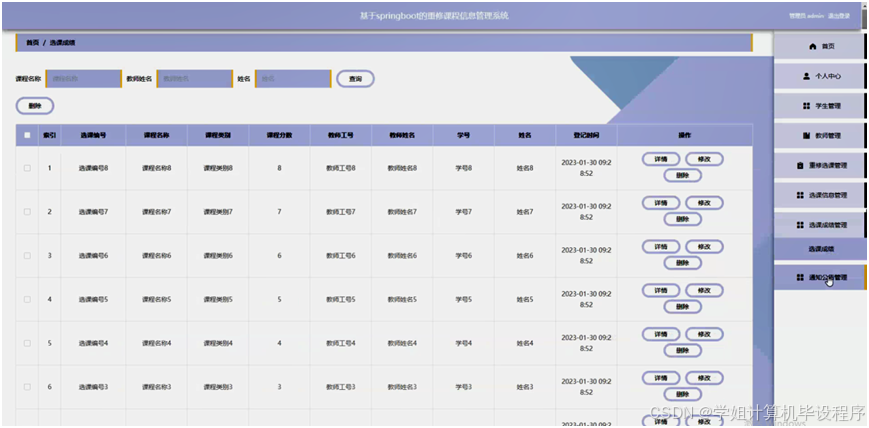Click the 登记时间 column header

coord(586,135)
